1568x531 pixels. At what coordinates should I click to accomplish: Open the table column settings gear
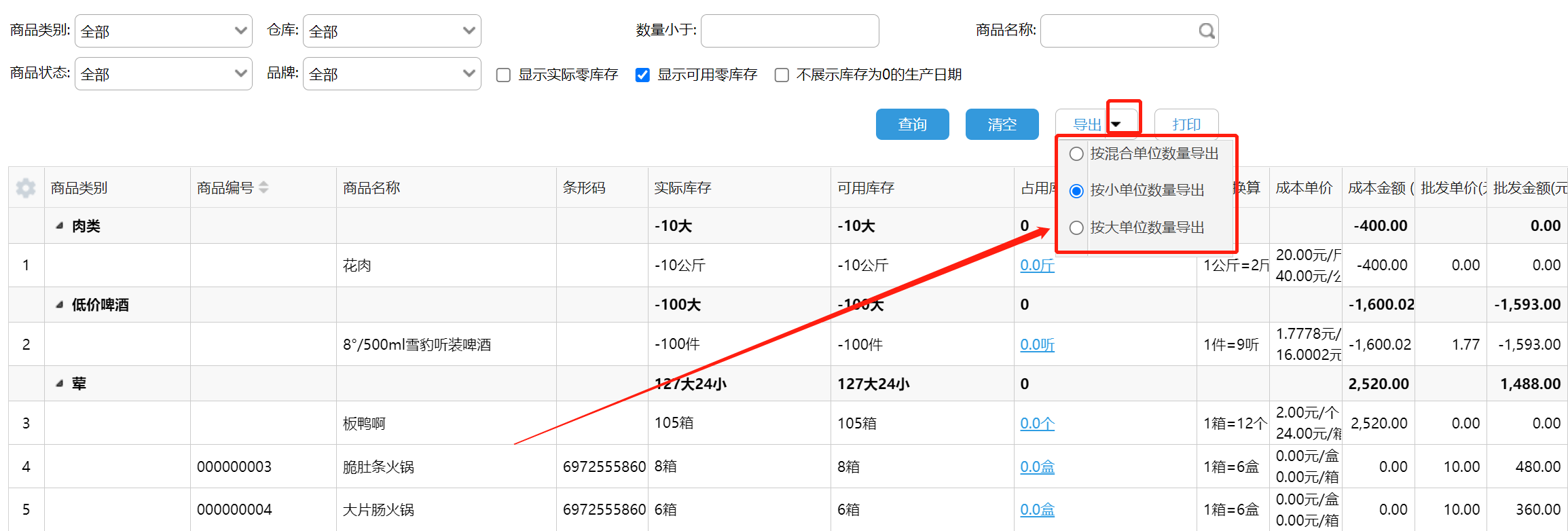(26, 188)
